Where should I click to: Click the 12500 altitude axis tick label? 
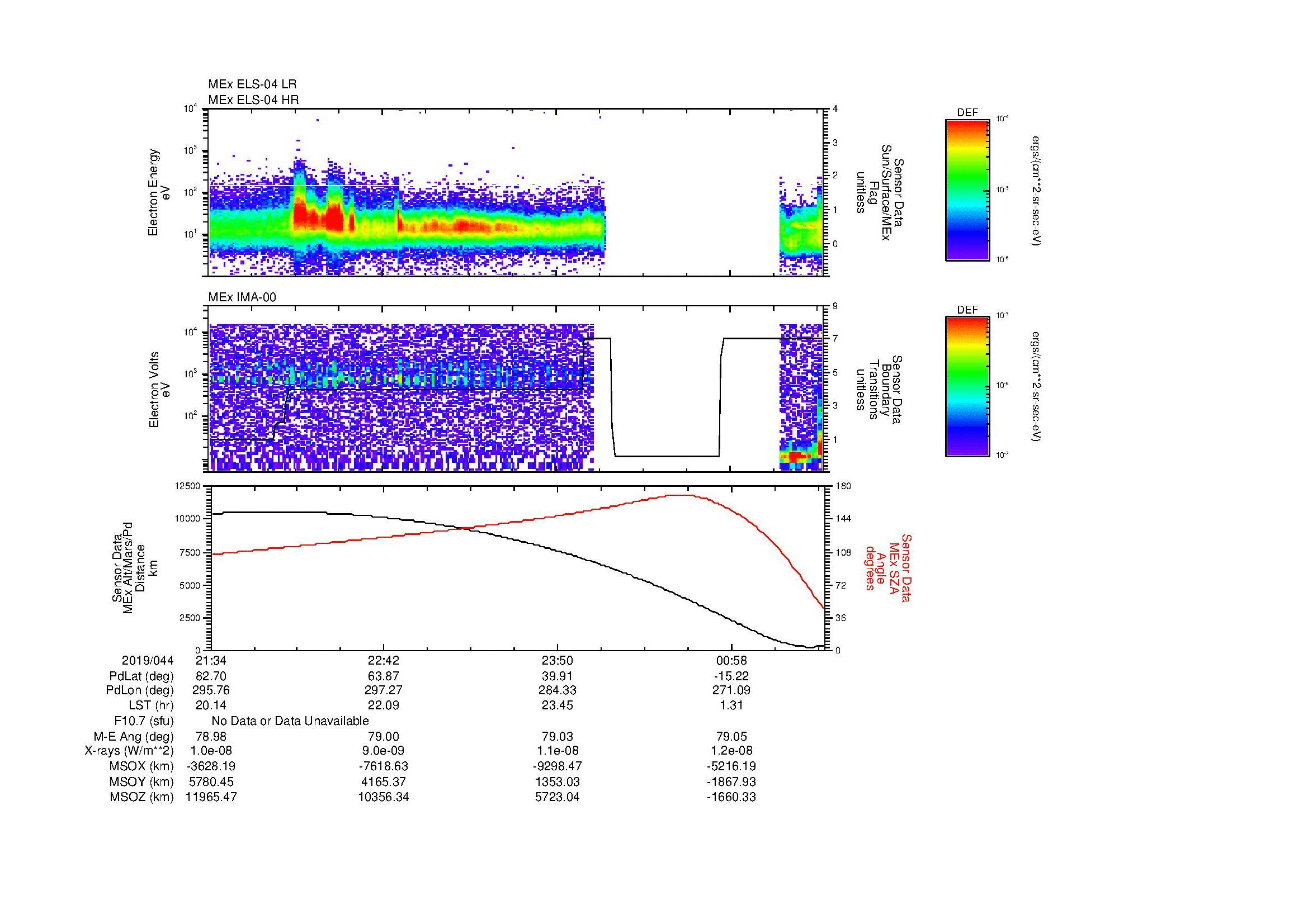(x=188, y=486)
